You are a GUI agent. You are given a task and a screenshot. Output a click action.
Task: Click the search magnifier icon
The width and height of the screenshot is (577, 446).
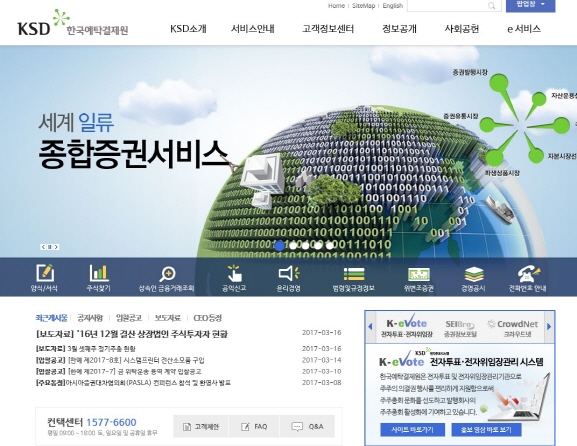click(492, 6)
